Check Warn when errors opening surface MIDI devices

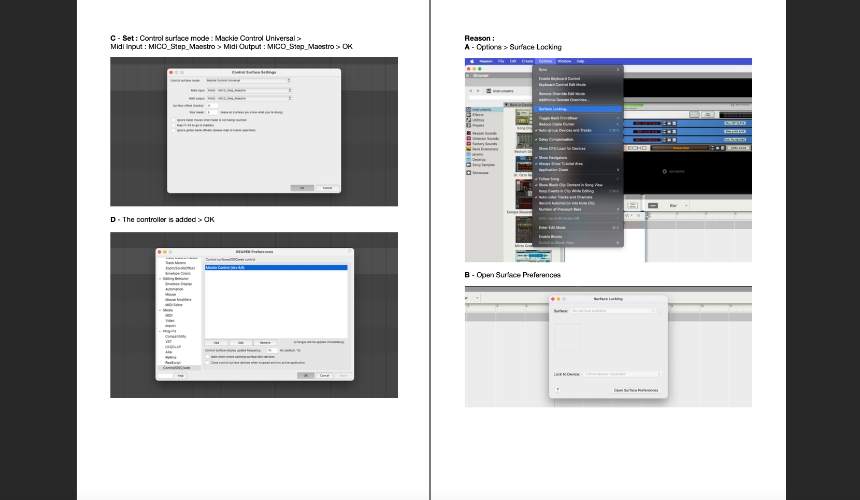208,357
